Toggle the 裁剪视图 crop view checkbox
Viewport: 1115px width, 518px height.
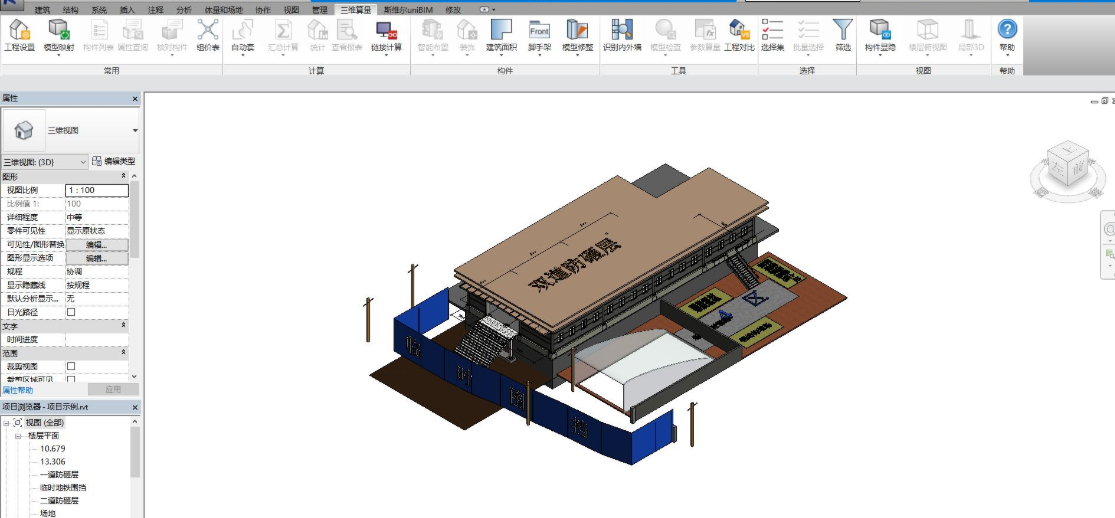coord(70,366)
